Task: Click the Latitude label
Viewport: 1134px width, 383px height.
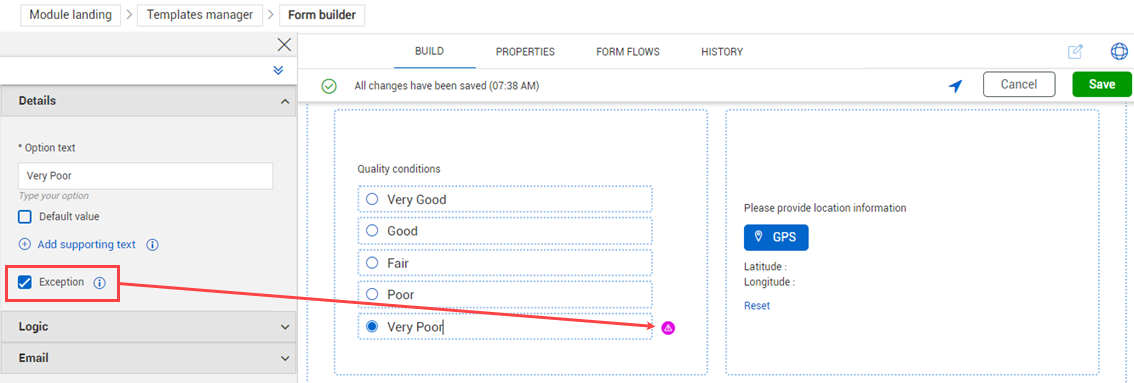Action: pos(765,267)
